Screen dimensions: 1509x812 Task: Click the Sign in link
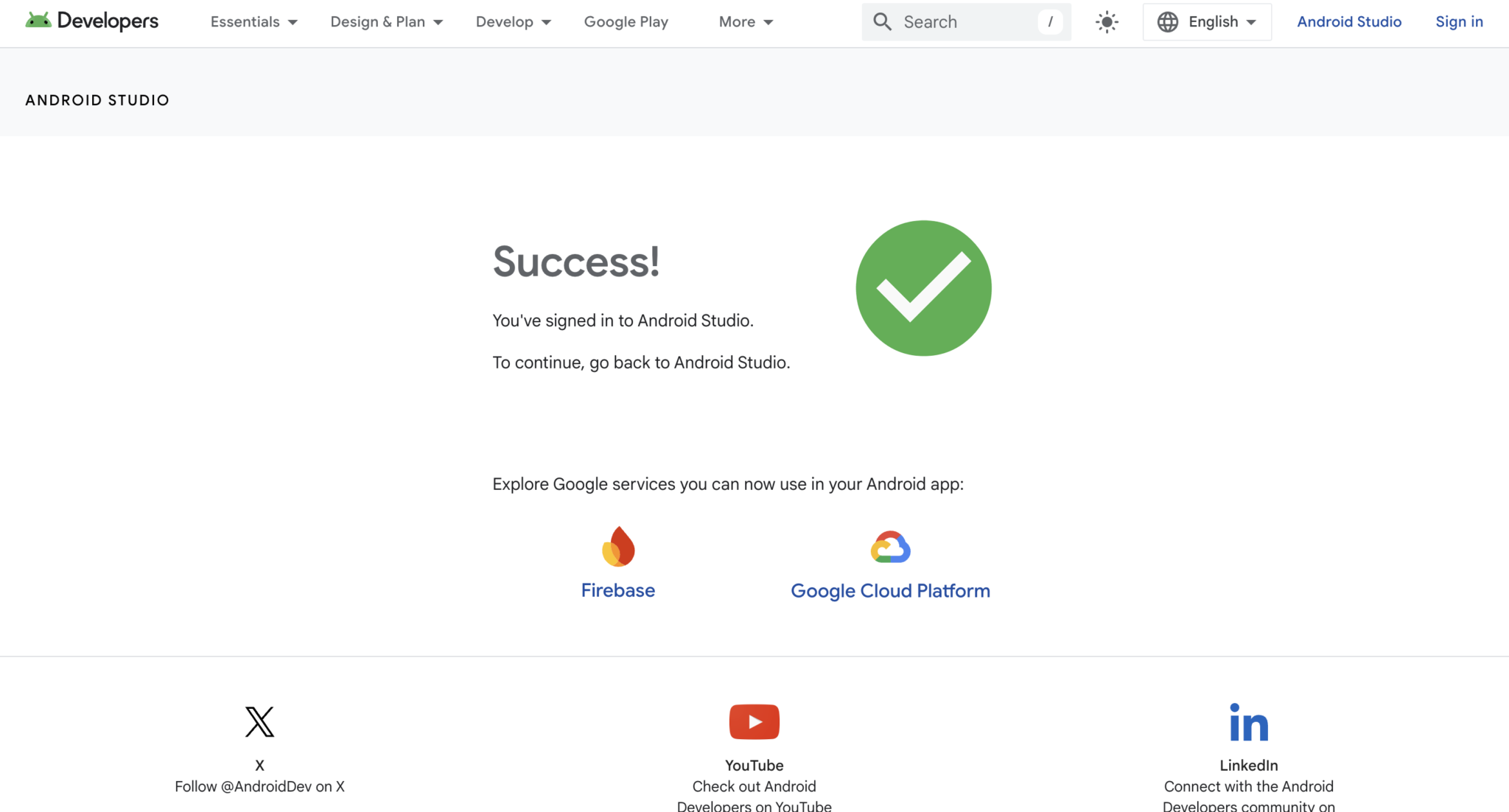[1459, 22]
